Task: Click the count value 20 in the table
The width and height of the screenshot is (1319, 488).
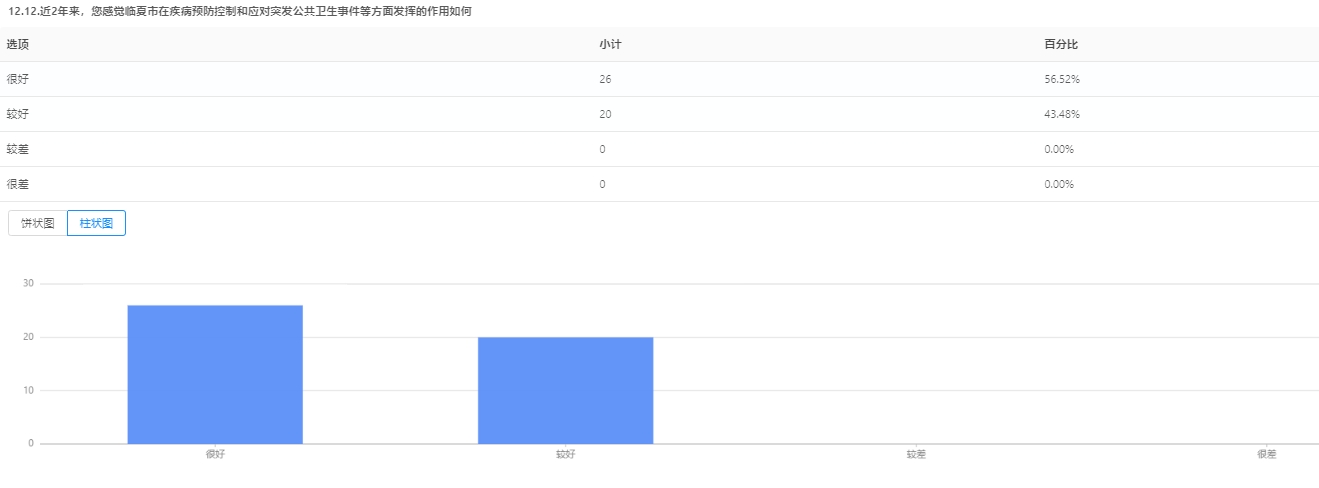Action: [605, 114]
